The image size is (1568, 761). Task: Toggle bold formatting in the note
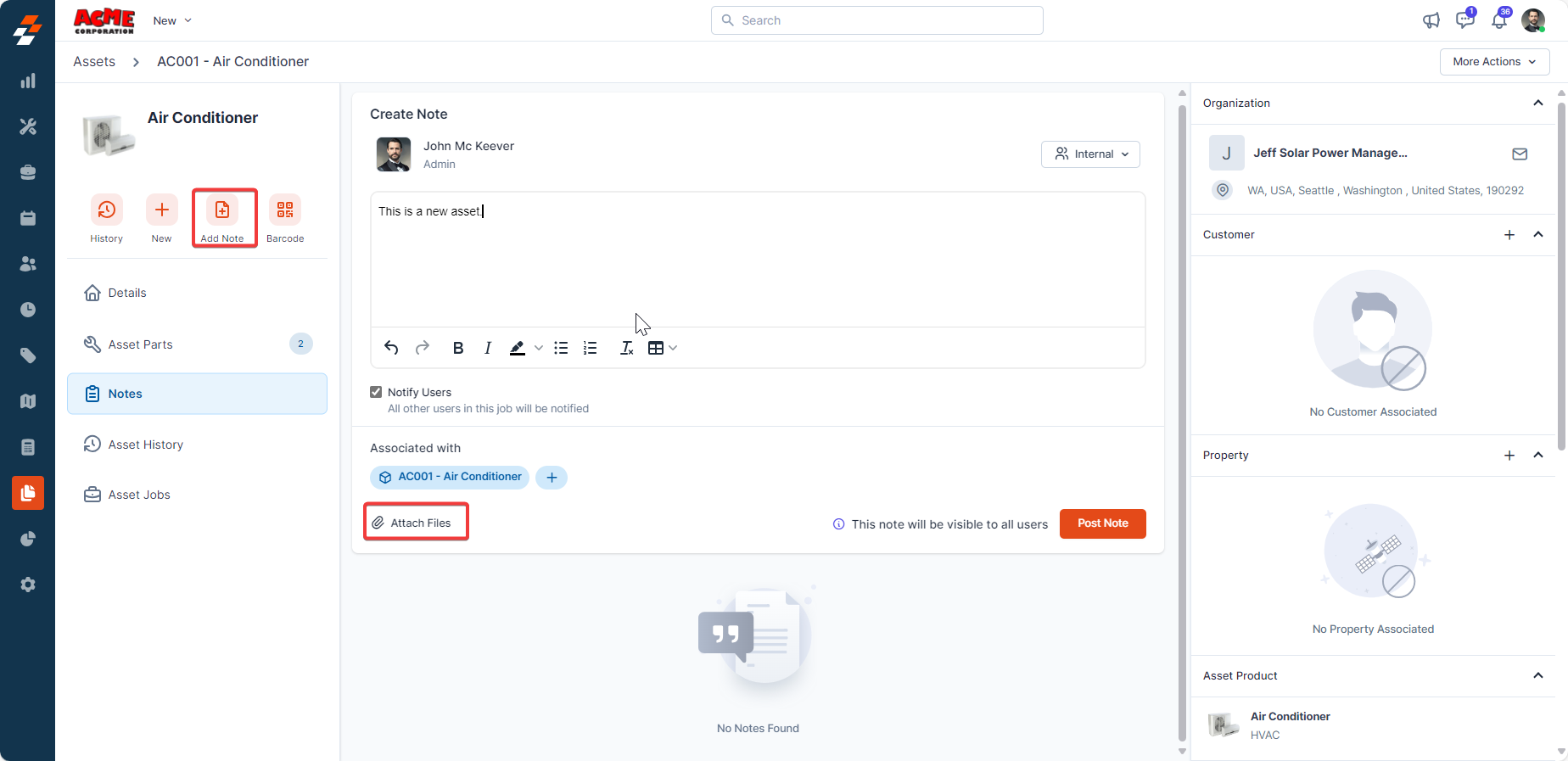point(458,348)
